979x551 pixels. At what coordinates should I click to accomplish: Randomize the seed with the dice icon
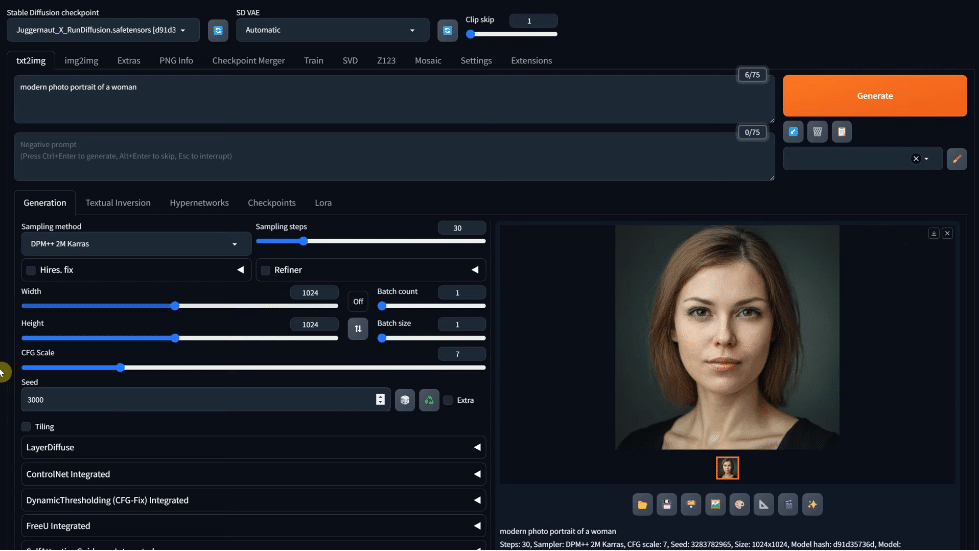tap(405, 400)
